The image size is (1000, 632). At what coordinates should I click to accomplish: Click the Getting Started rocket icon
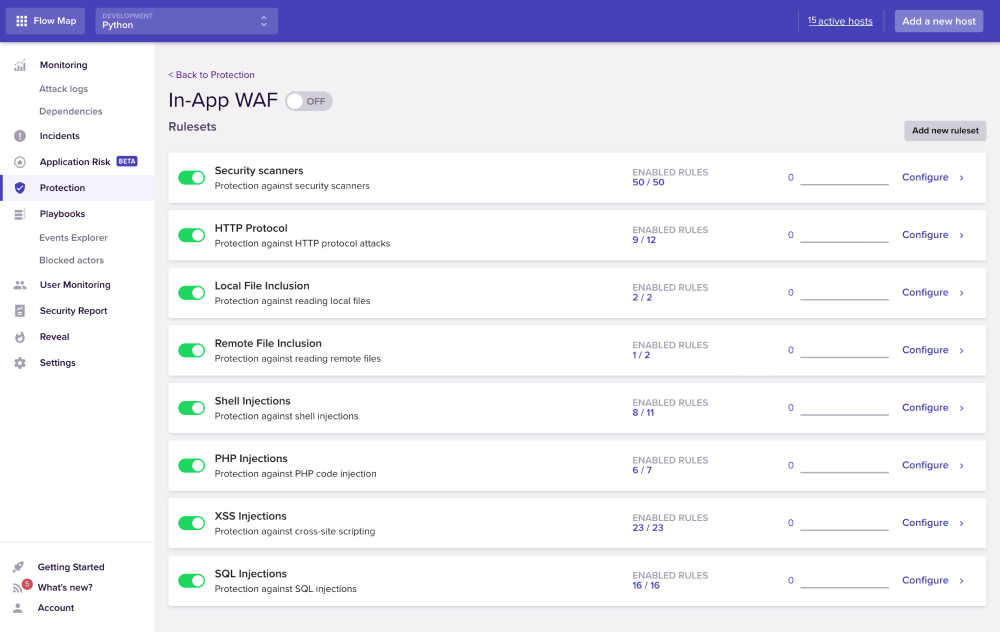pos(18,567)
